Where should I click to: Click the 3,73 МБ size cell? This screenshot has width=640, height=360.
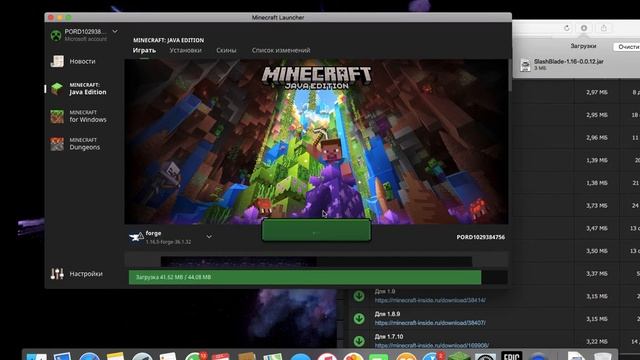597,206
